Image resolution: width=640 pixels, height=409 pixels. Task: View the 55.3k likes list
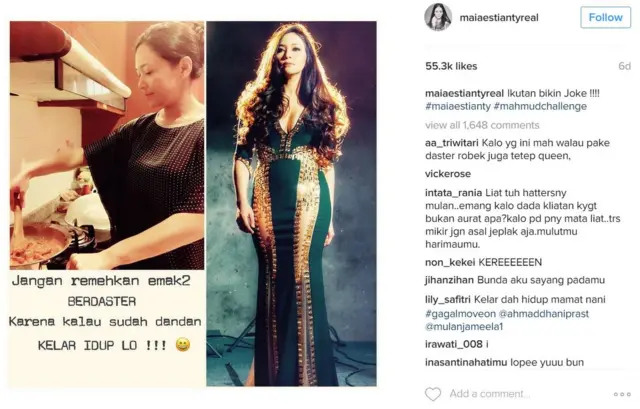pyautogui.click(x=451, y=66)
